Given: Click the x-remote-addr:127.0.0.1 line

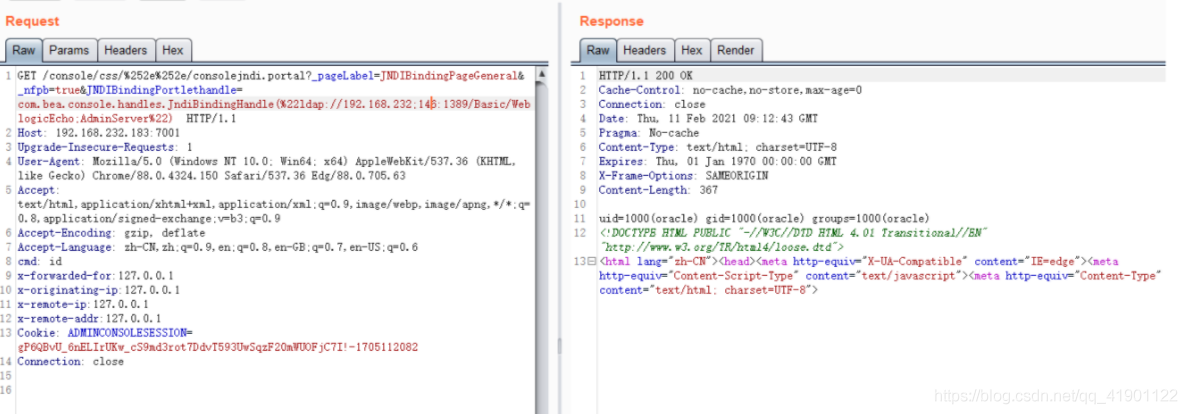Looking at the screenshot, I should pyautogui.click(x=89, y=319).
